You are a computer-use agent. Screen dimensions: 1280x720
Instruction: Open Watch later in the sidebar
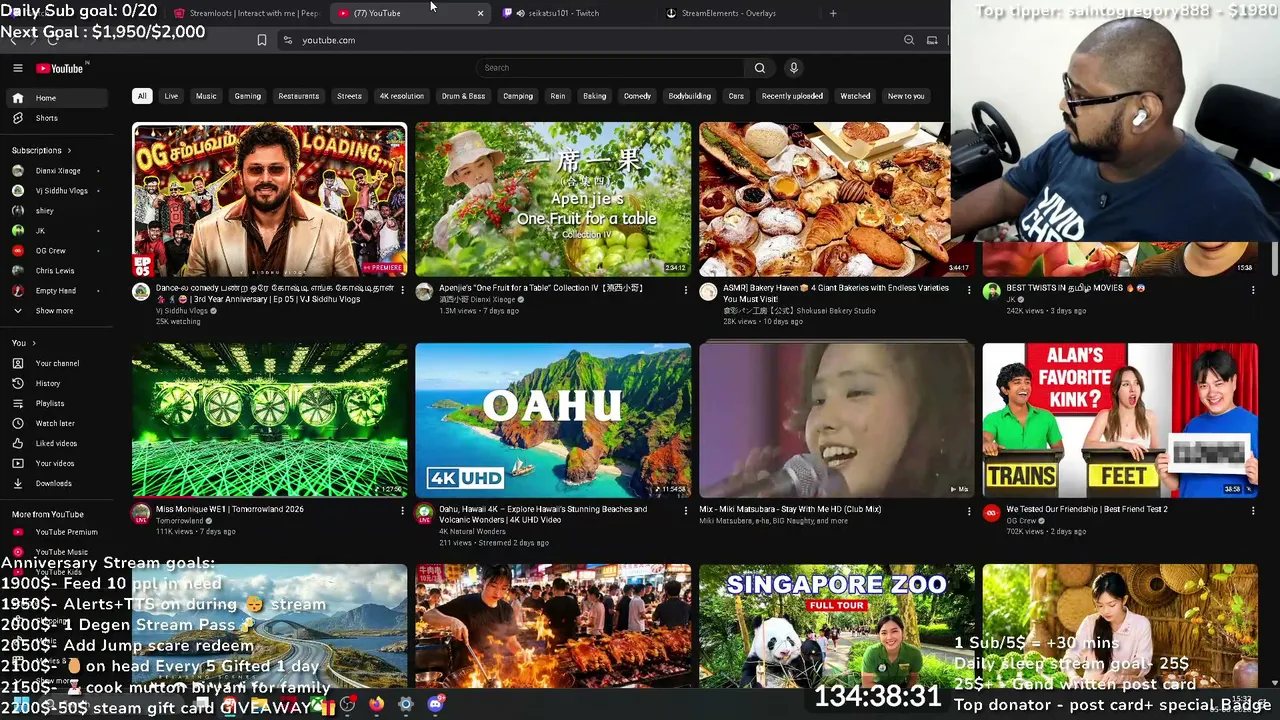click(58, 423)
